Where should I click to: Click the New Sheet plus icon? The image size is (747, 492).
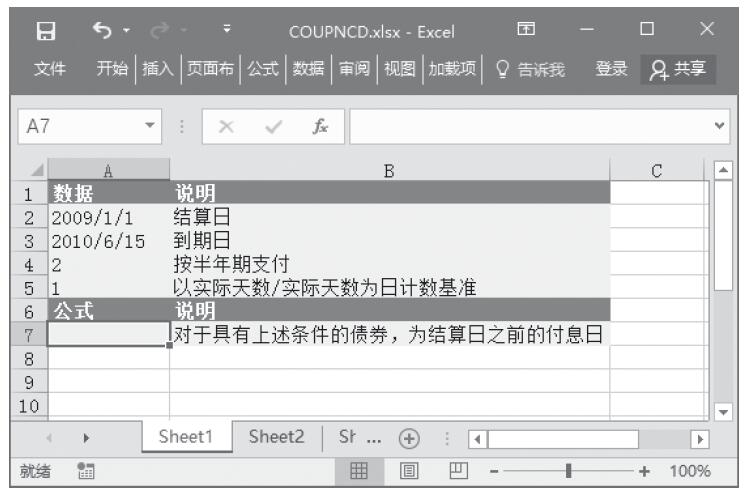pos(410,438)
